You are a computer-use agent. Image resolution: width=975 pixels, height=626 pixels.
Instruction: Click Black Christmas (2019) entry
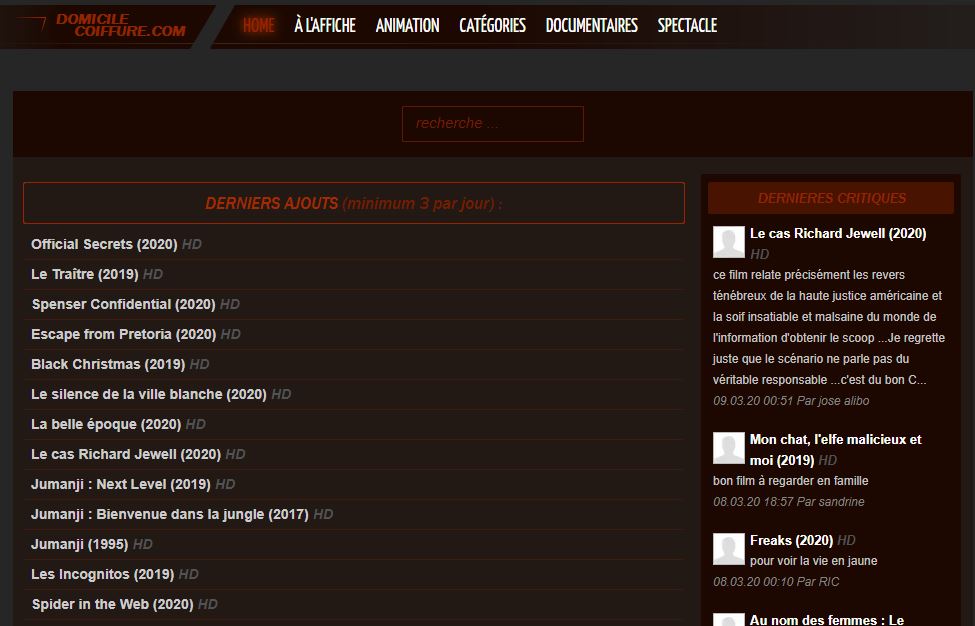(108, 364)
